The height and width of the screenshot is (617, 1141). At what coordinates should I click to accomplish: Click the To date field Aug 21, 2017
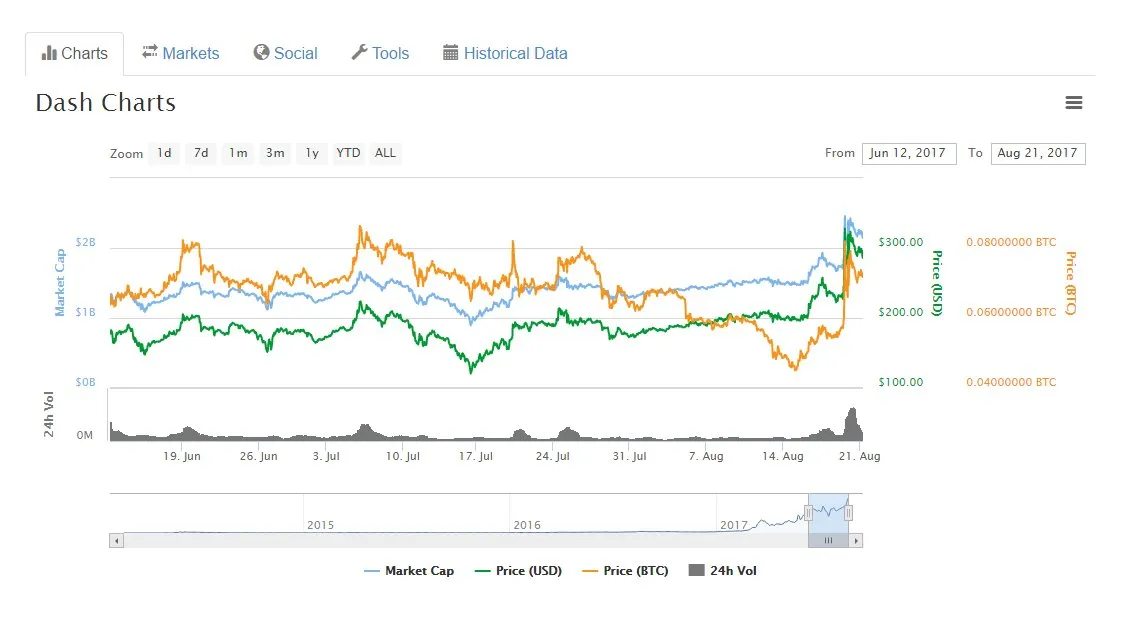pos(1038,154)
